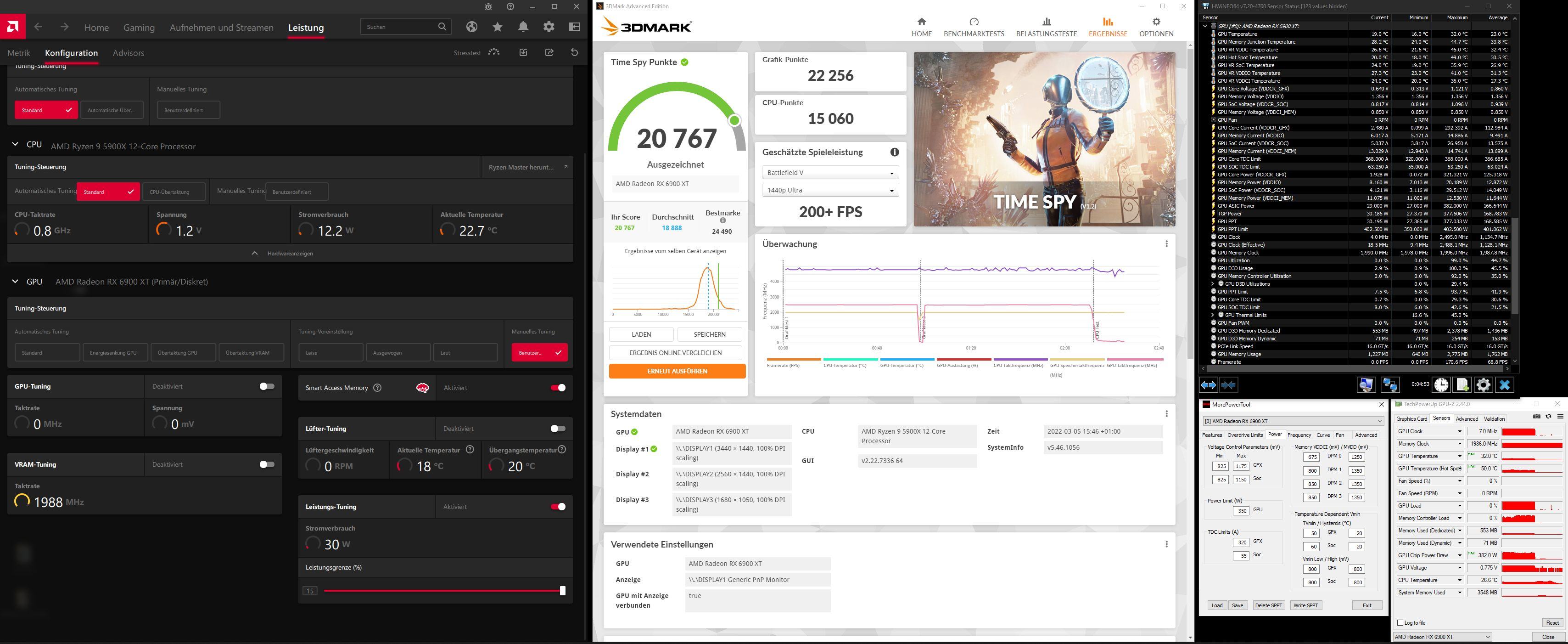The width and height of the screenshot is (1568, 644).
Task: Toggle VRAM-Tuning switch
Action: 267,464
